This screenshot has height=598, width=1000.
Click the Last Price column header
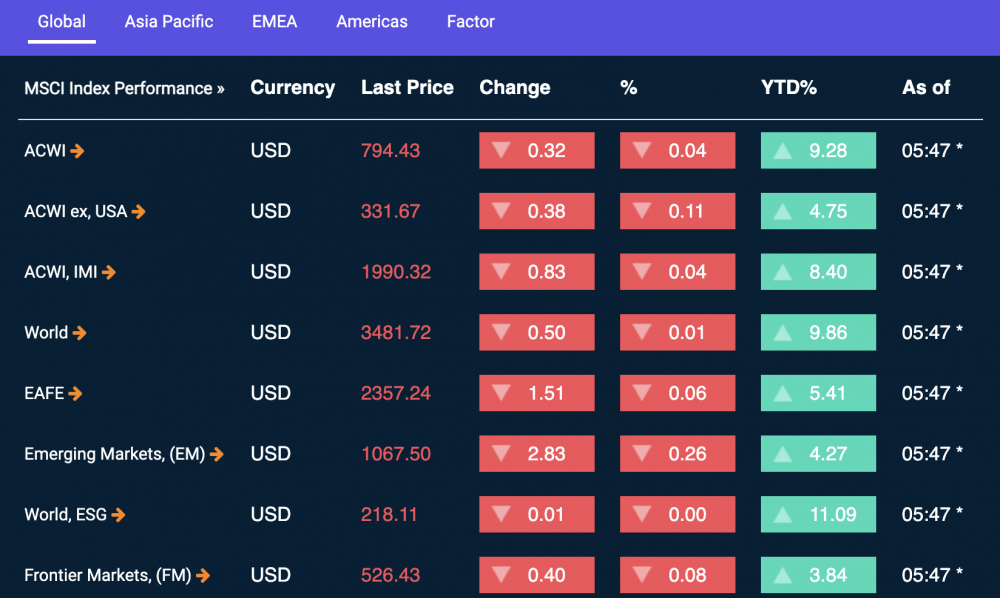click(x=408, y=87)
